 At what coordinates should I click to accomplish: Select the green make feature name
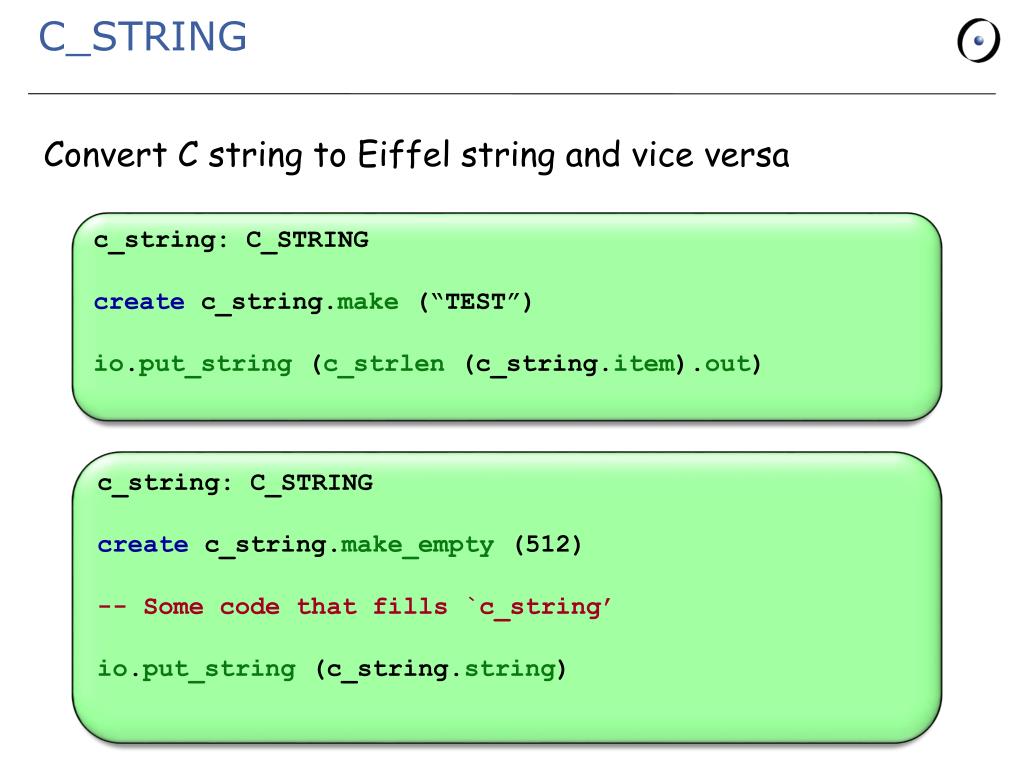(367, 302)
